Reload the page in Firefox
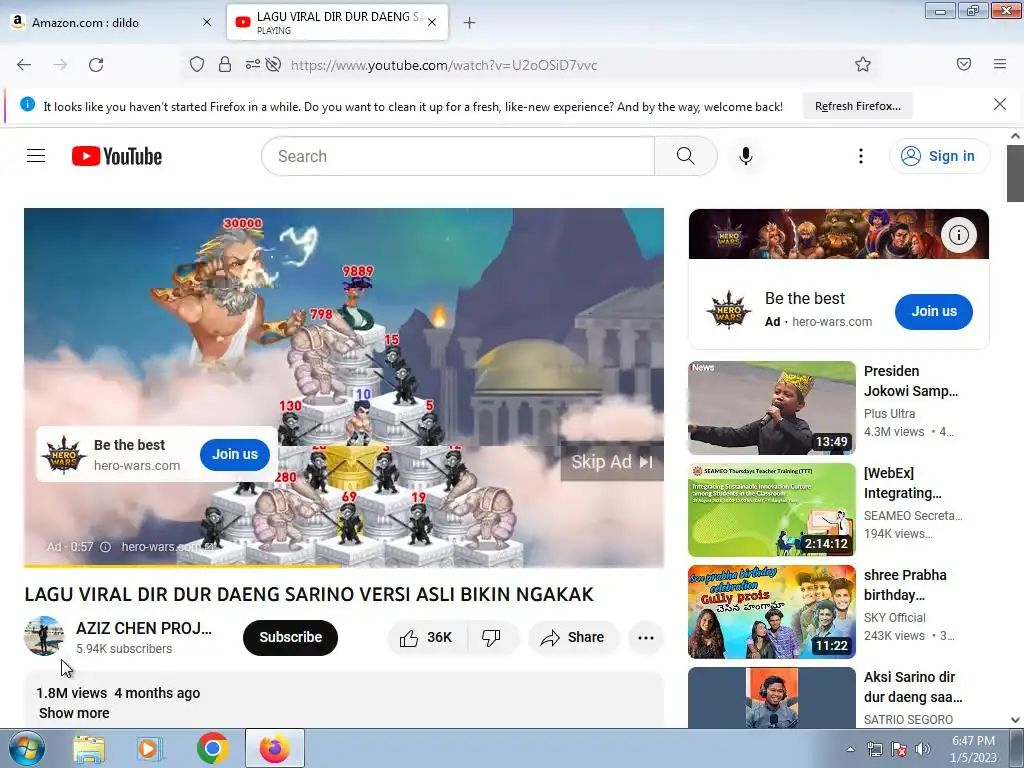Image resolution: width=1024 pixels, height=768 pixels. 96,65
